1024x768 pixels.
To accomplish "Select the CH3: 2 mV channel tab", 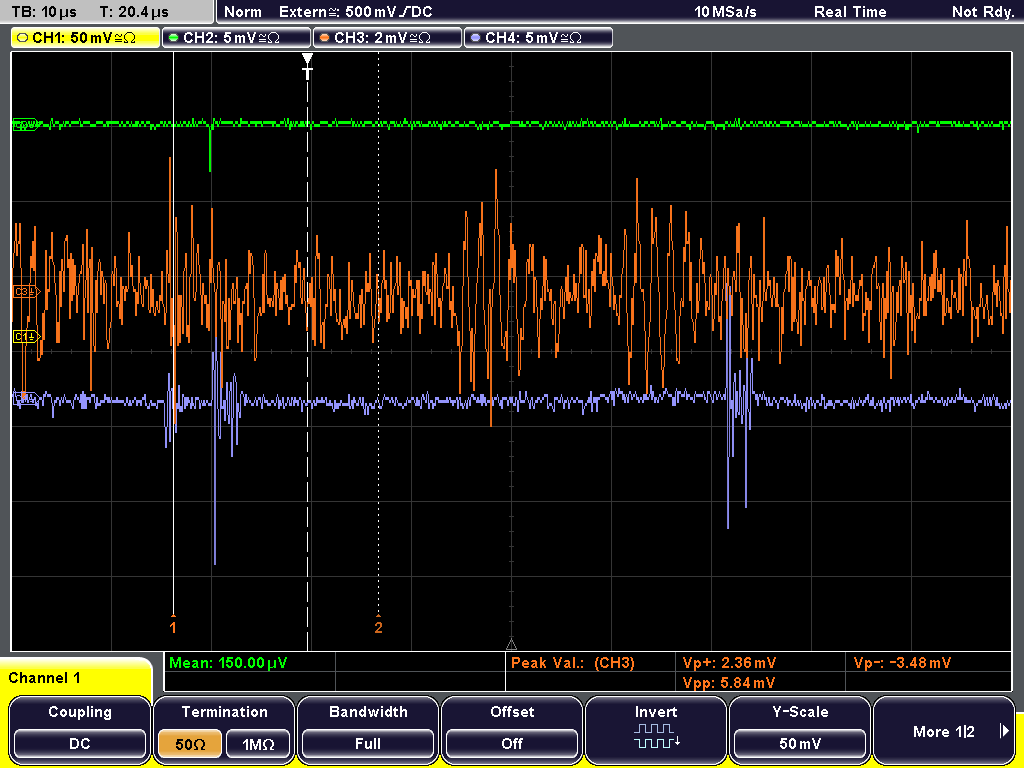I will (x=387, y=38).
